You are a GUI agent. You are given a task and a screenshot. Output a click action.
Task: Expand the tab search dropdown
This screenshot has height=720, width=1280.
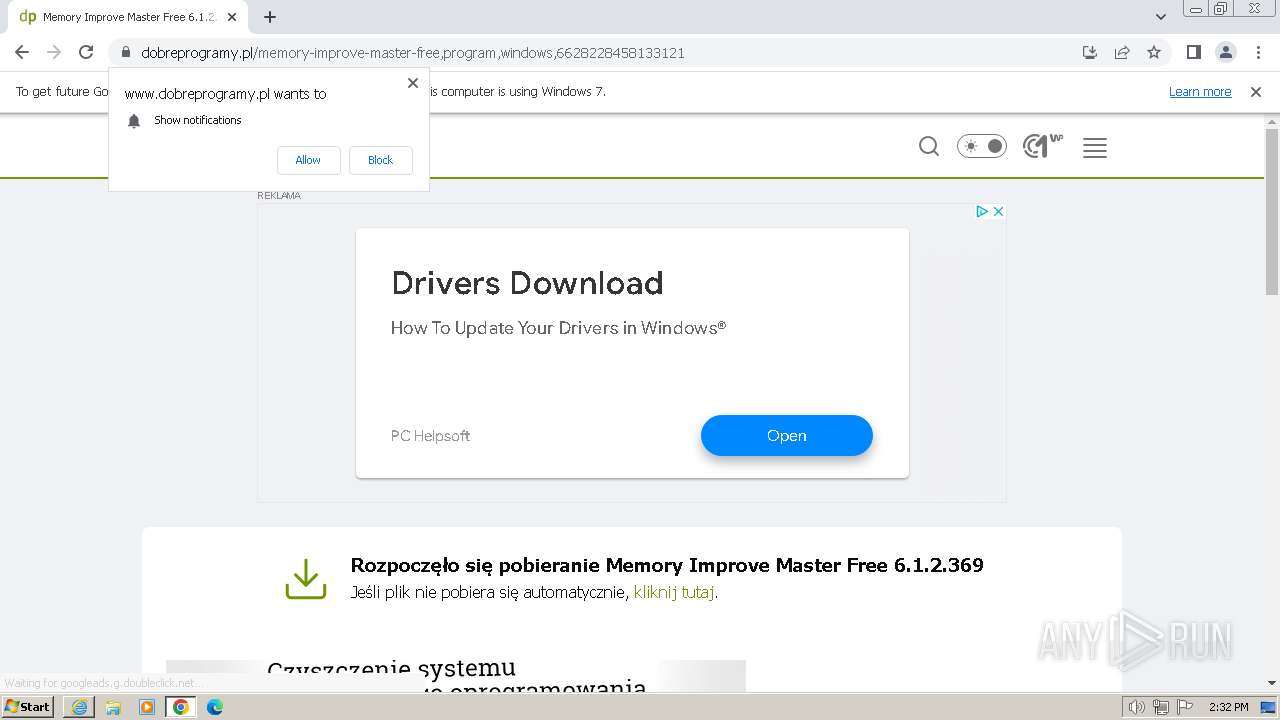(1161, 17)
